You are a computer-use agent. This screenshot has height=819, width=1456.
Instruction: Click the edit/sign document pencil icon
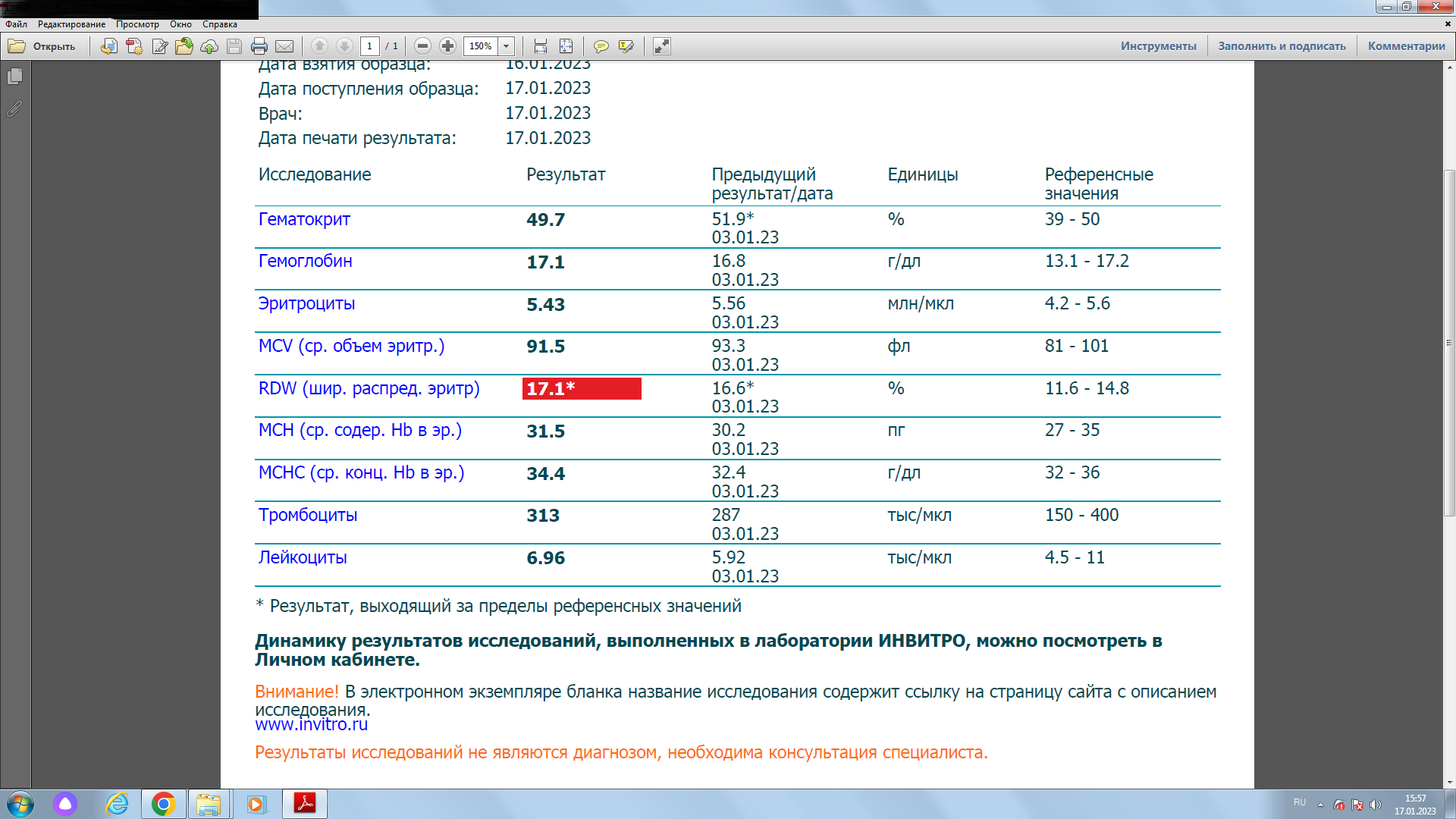click(159, 46)
